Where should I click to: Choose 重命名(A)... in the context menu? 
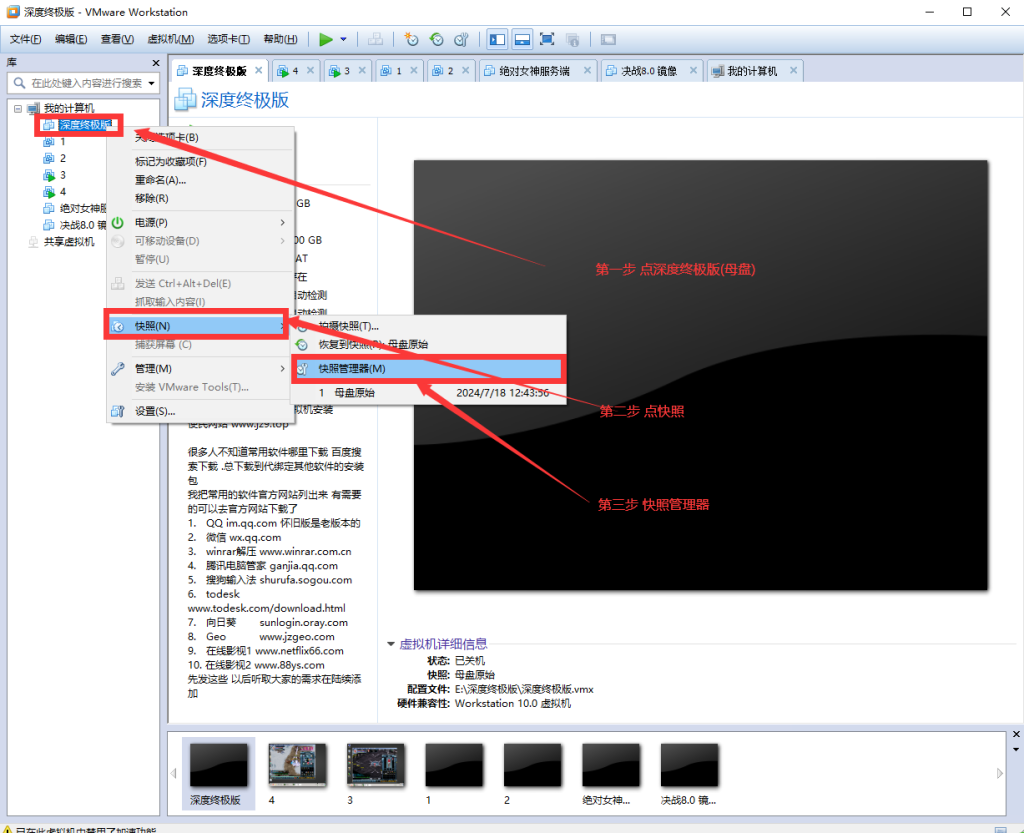tap(201, 180)
